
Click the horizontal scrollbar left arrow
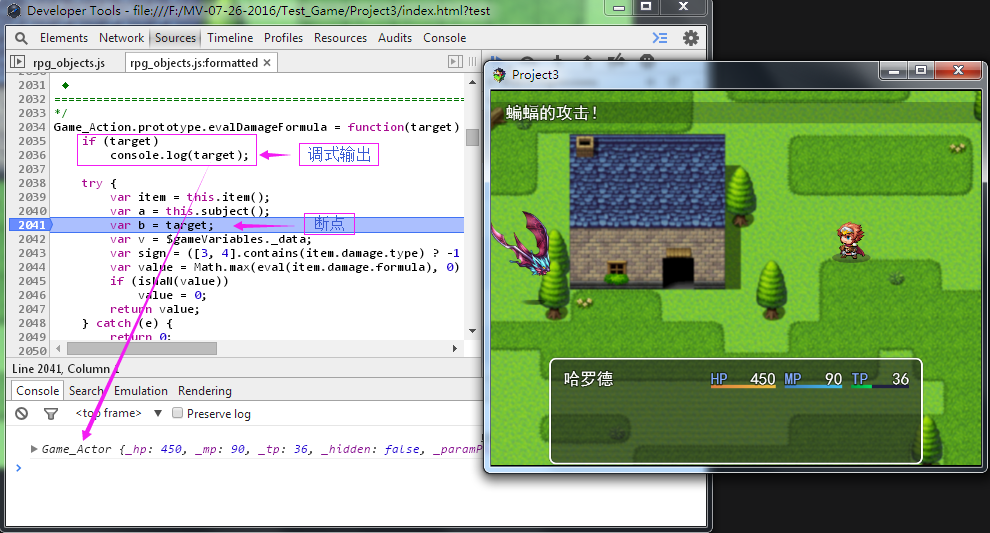coord(59,349)
